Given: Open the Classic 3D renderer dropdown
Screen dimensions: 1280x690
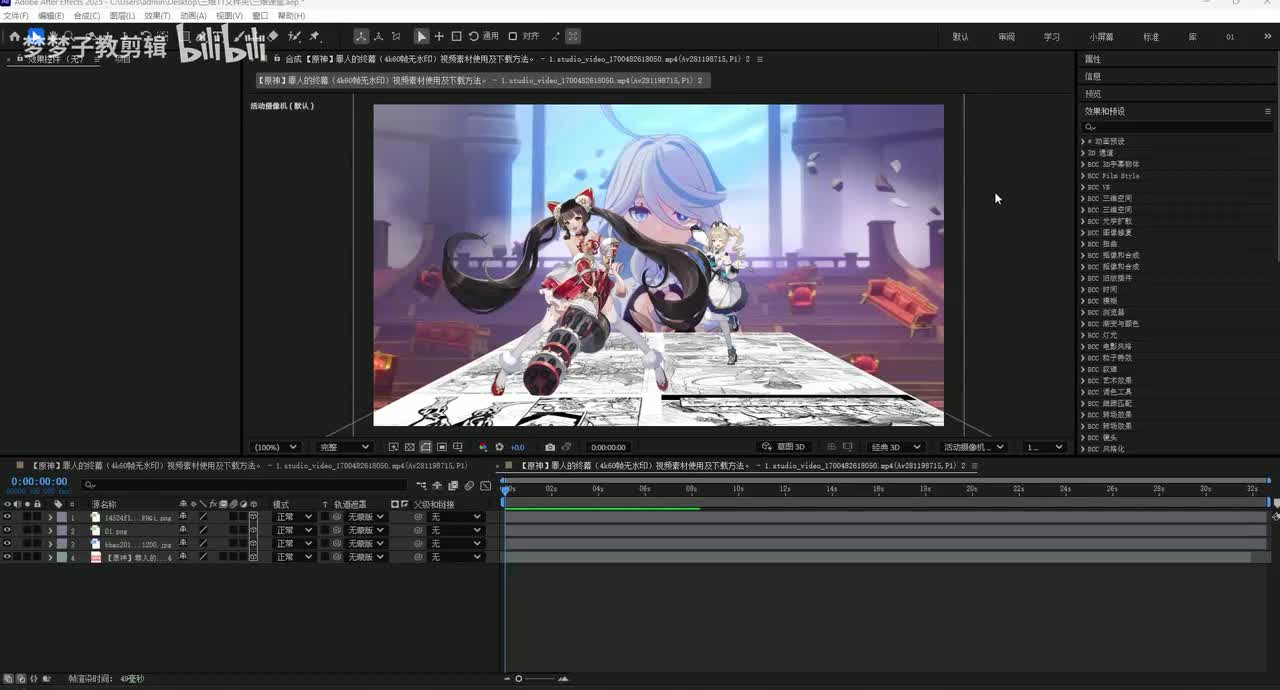Looking at the screenshot, I should point(895,447).
